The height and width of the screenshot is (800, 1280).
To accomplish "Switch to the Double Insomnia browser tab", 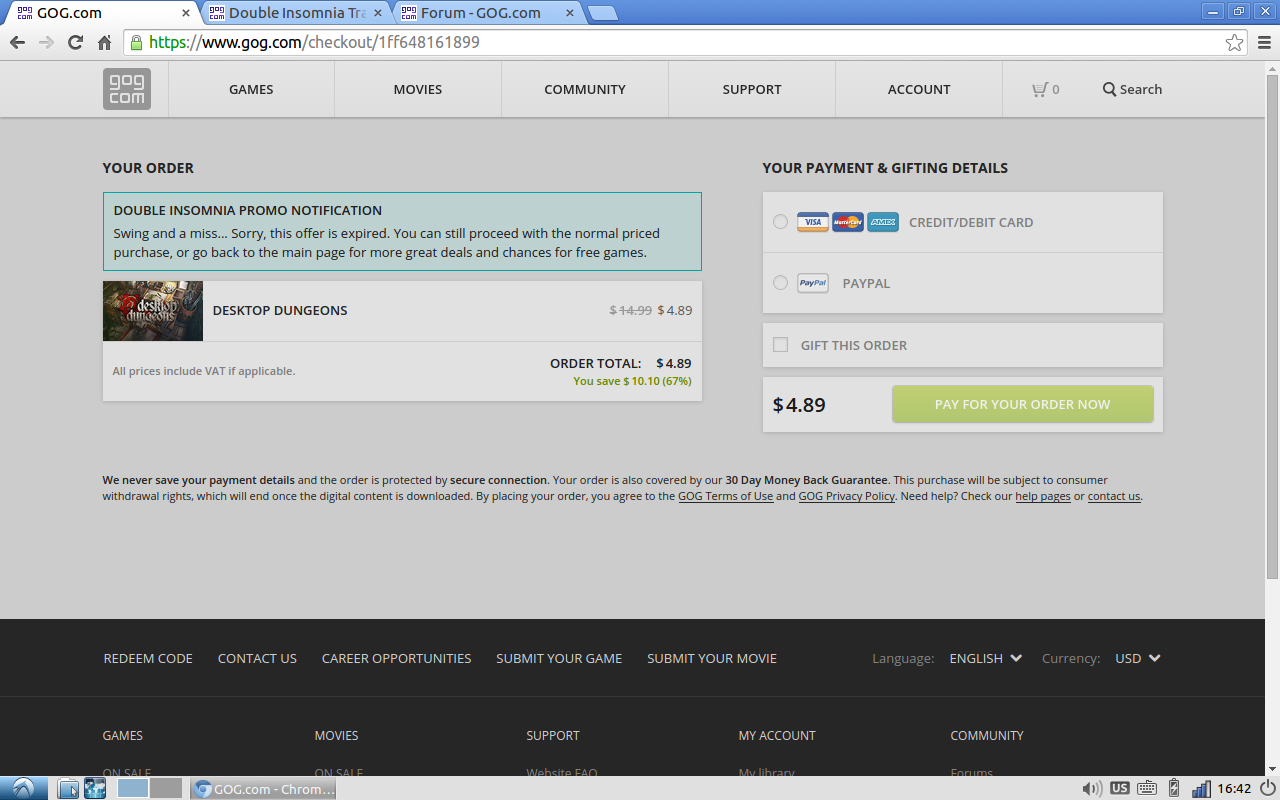I will [295, 13].
